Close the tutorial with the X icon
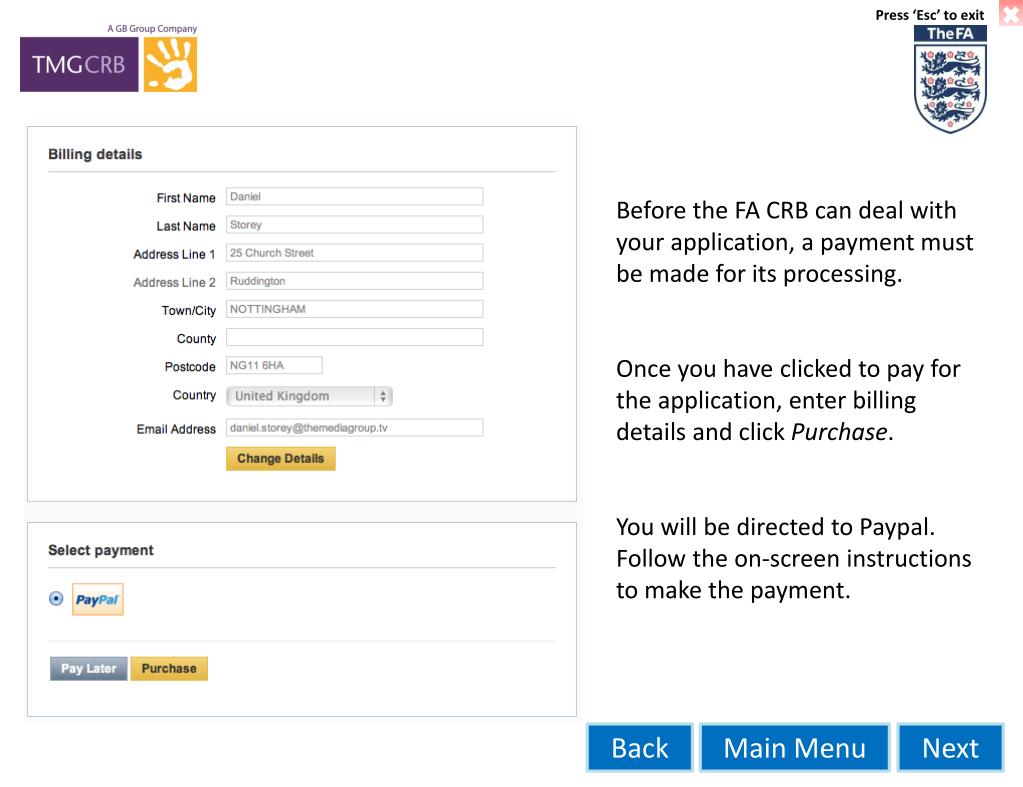 [1011, 12]
